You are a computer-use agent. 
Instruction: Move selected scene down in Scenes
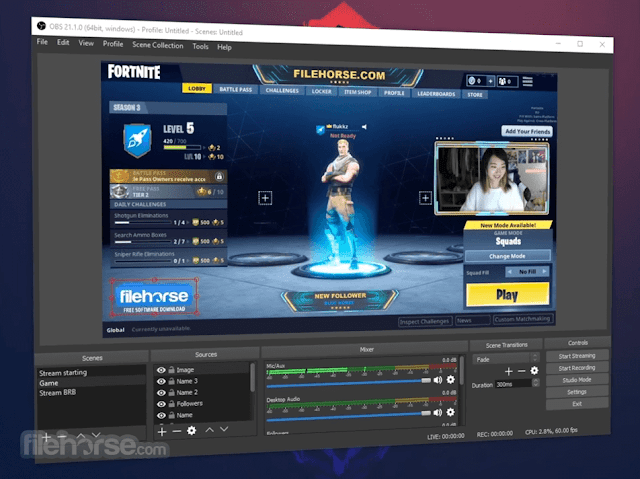pos(96,435)
